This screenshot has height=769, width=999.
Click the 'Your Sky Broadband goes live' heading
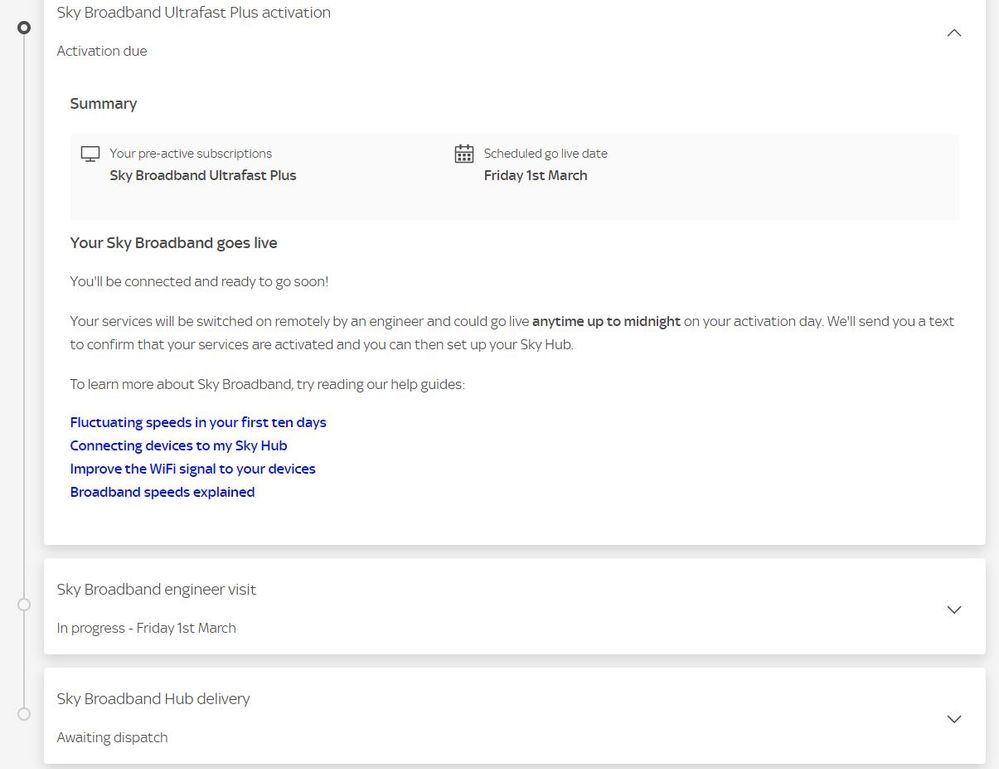coord(173,243)
